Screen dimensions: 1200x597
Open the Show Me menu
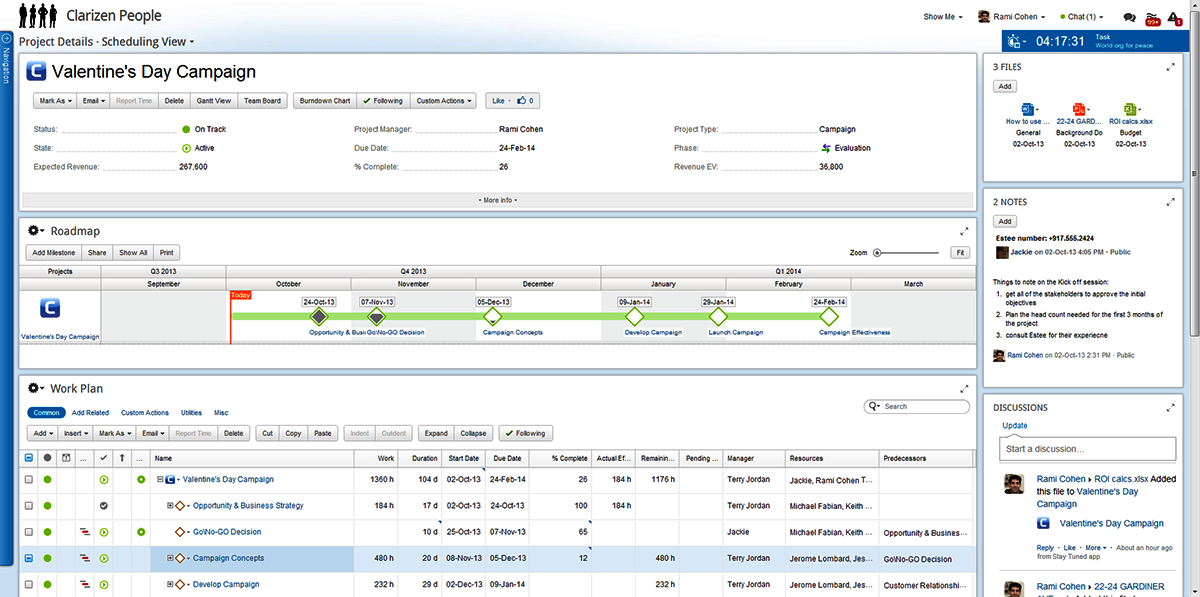942,17
